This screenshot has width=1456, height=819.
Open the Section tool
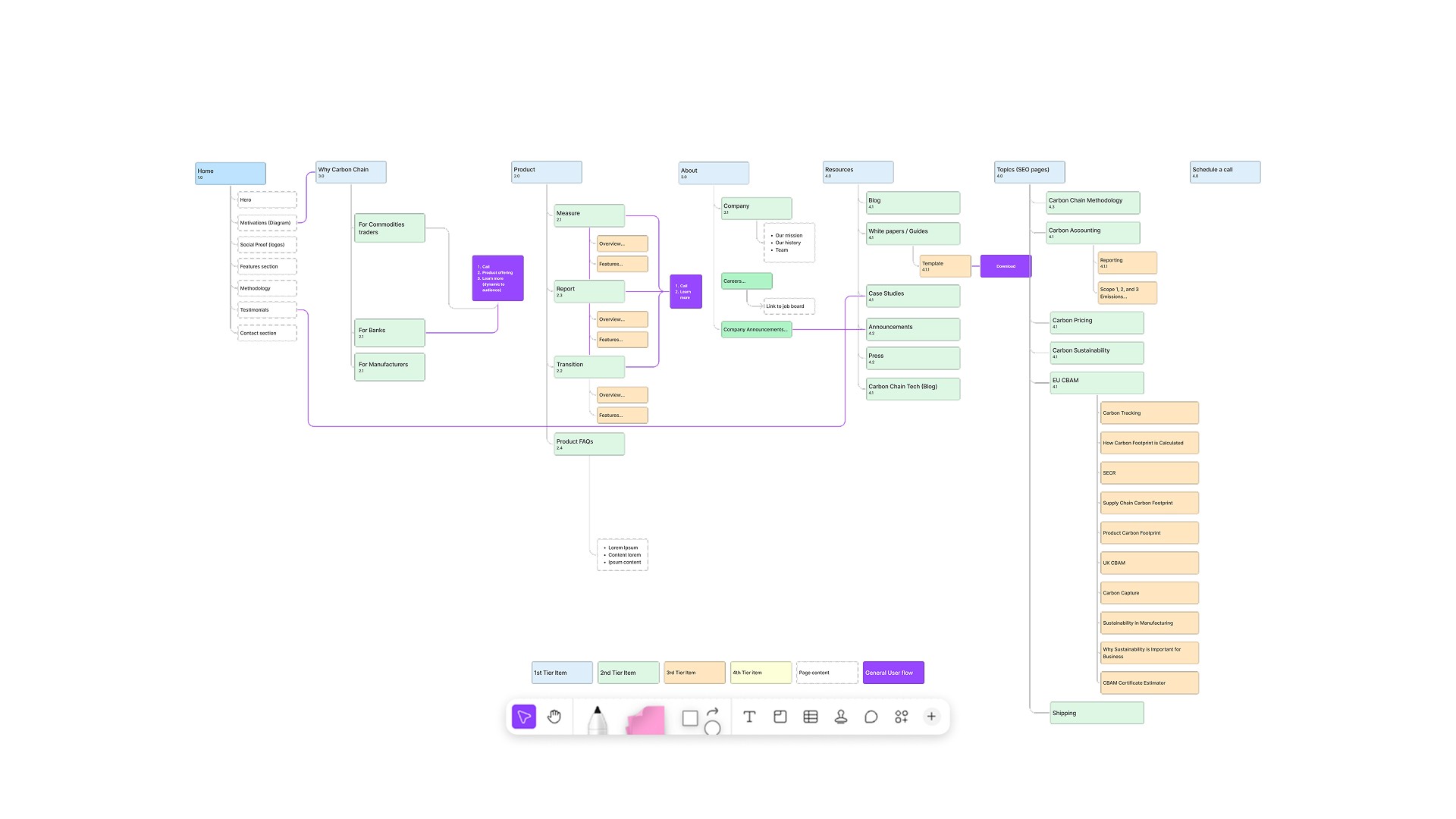click(x=780, y=717)
